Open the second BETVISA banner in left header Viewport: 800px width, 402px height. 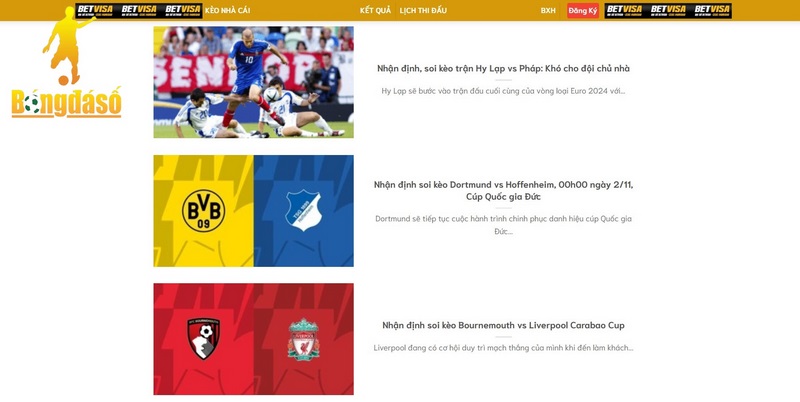click(x=139, y=11)
